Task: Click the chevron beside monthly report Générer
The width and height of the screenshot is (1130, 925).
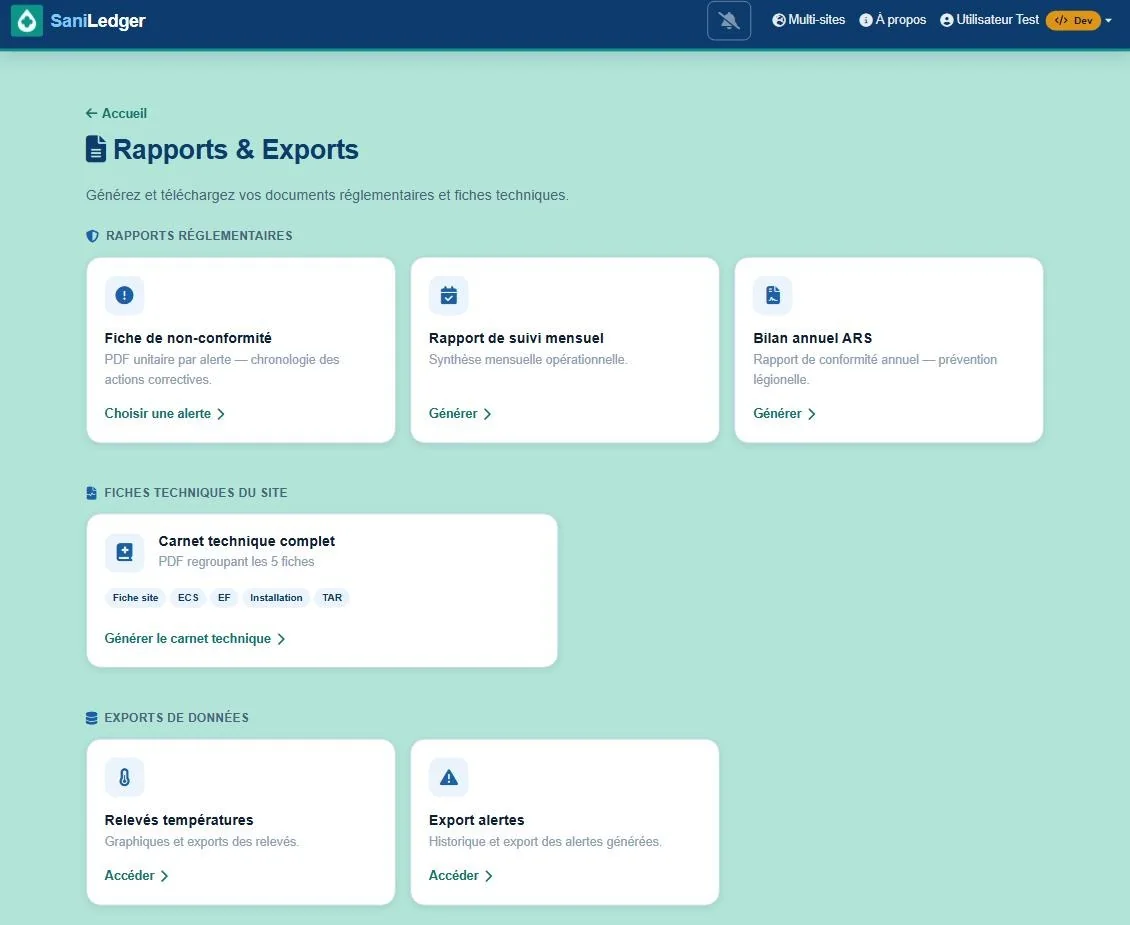Action: pyautogui.click(x=487, y=414)
